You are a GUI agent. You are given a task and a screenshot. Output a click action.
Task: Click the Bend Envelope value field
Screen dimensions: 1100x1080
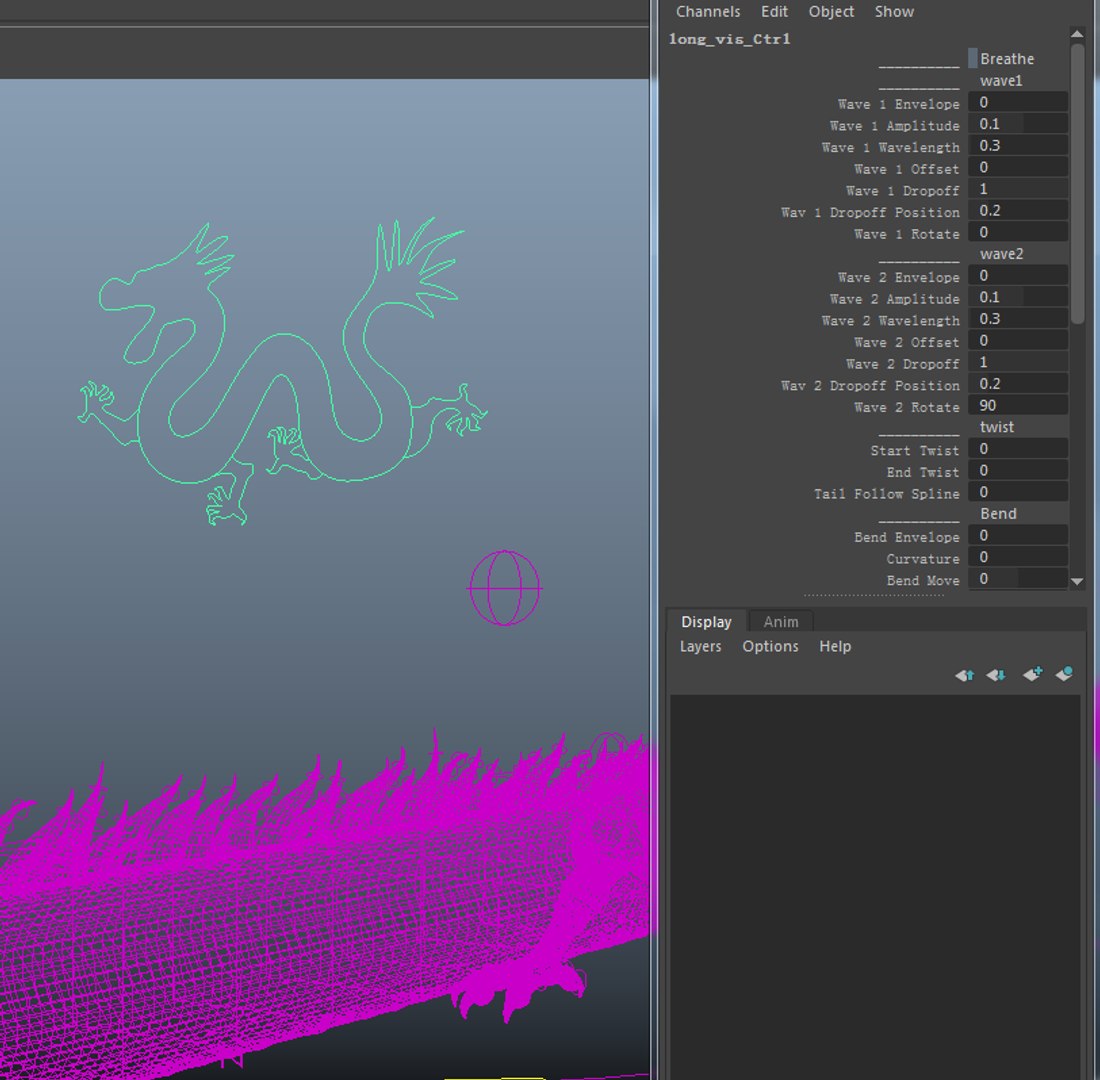(1018, 536)
